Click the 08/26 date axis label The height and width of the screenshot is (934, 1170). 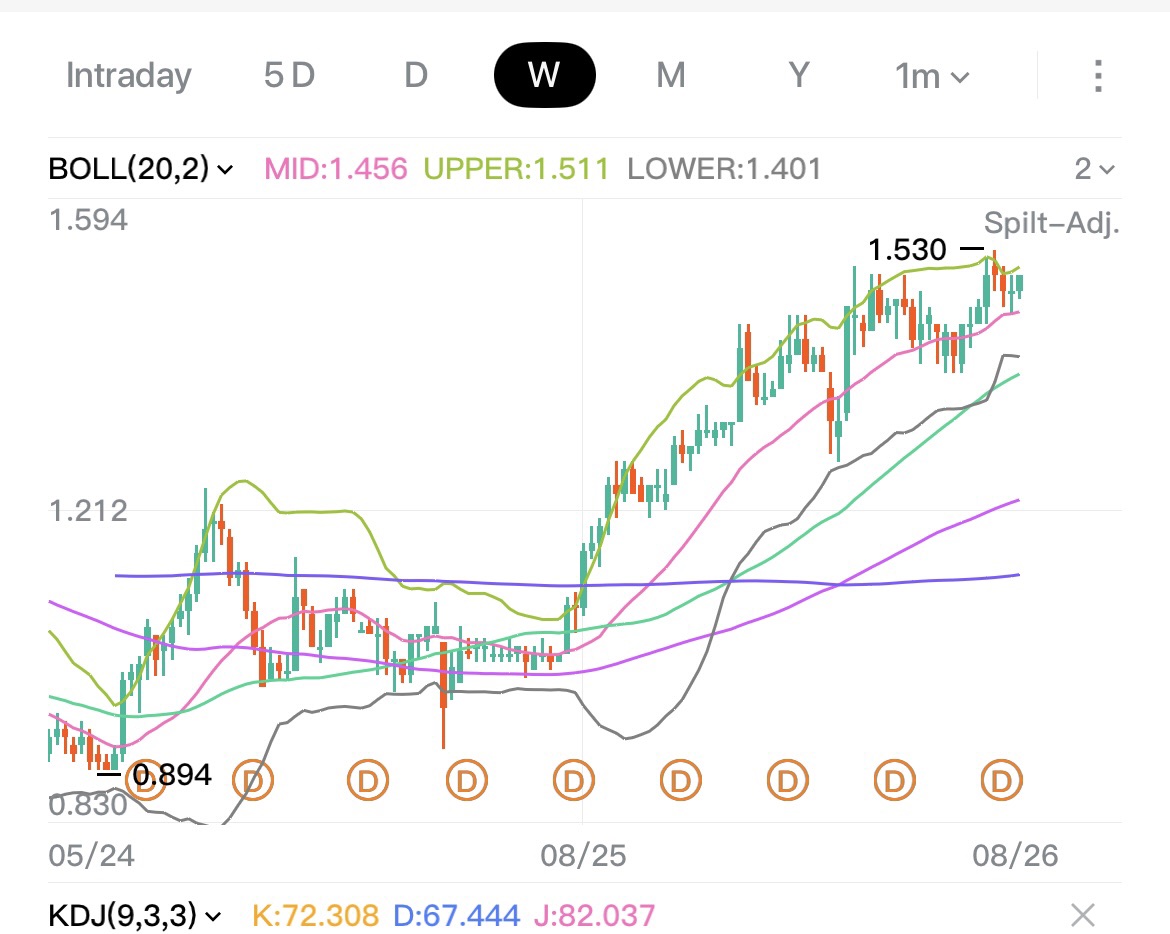click(1015, 856)
